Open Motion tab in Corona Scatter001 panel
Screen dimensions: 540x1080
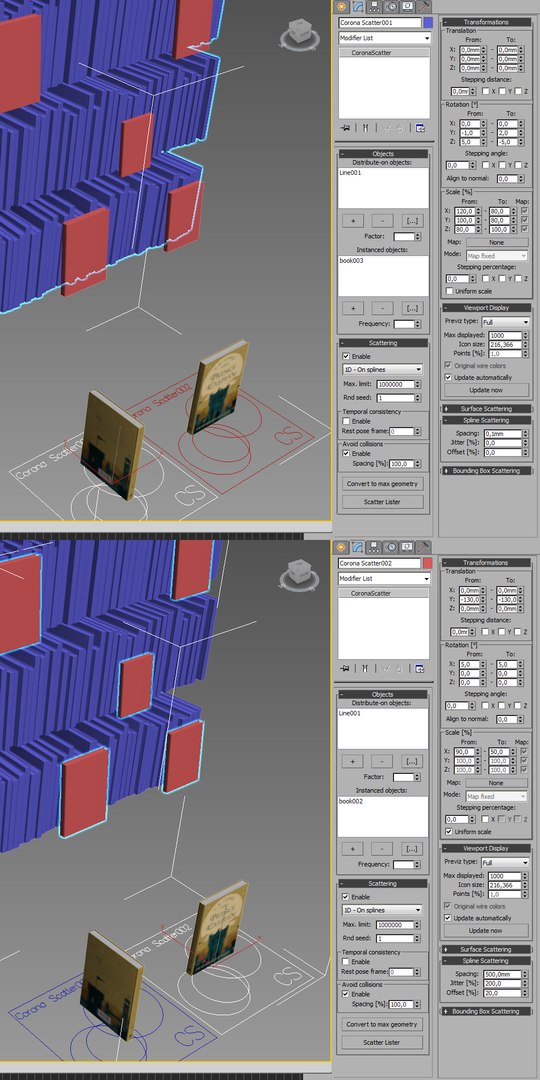point(391,7)
